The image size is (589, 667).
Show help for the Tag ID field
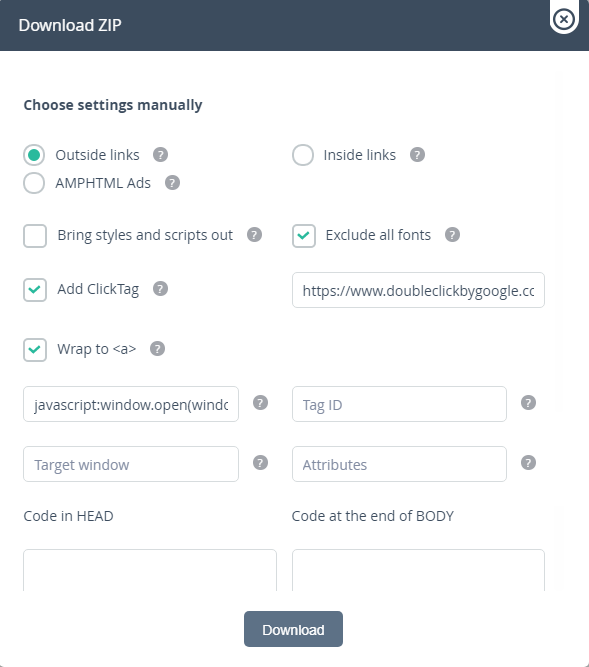528,402
